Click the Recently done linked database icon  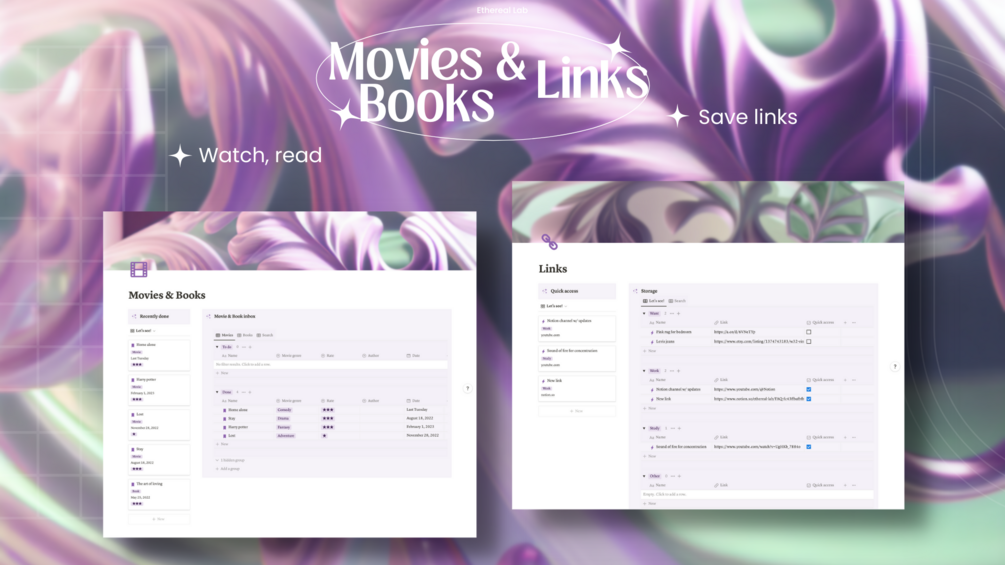[134, 316]
